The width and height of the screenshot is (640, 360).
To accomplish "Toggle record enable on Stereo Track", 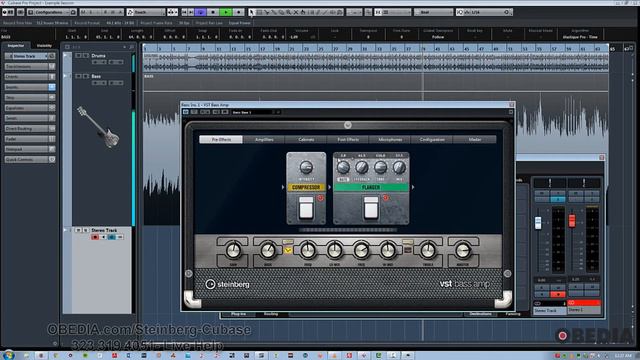I will click(95, 237).
